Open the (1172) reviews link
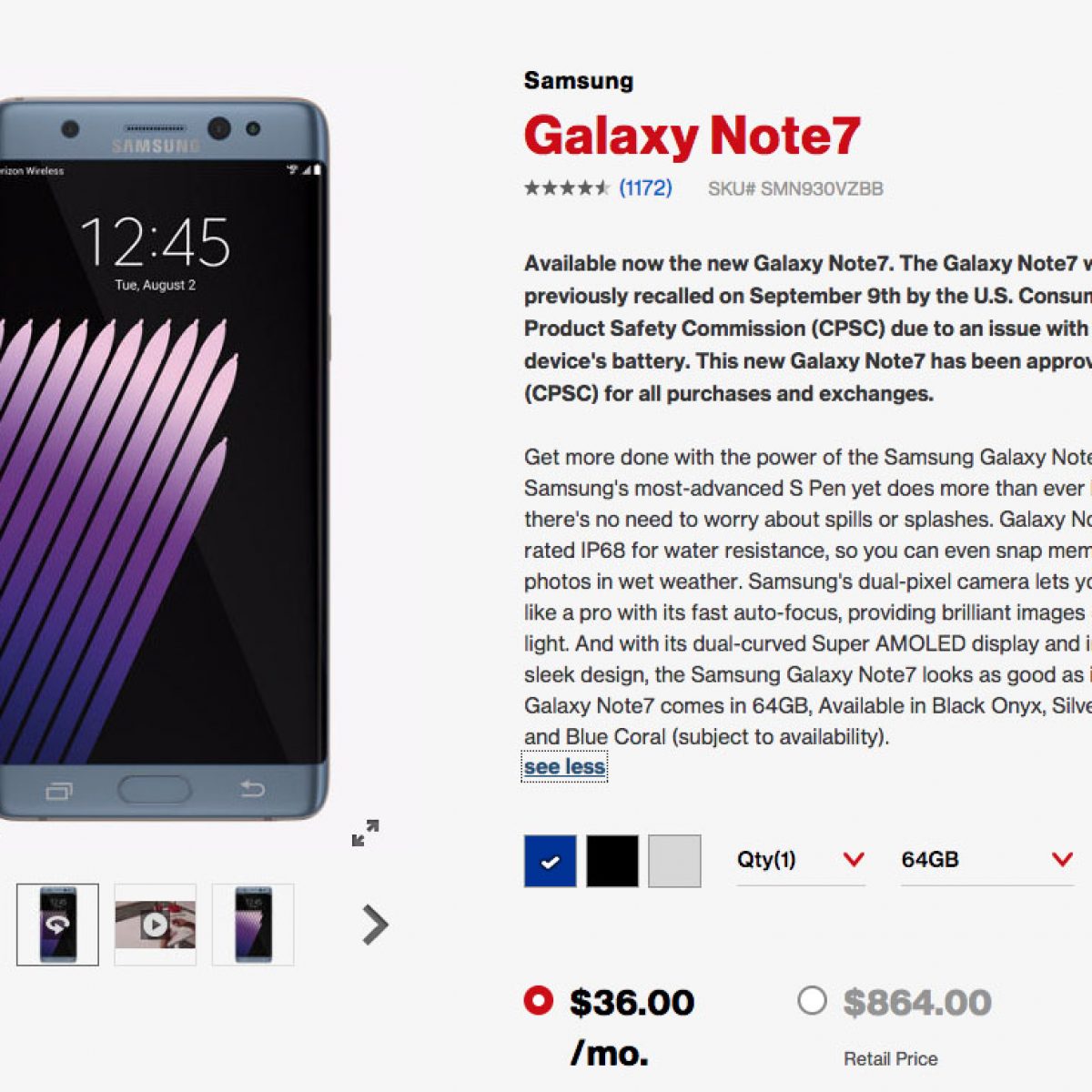Screen dimensions: 1092x1092 (645, 188)
